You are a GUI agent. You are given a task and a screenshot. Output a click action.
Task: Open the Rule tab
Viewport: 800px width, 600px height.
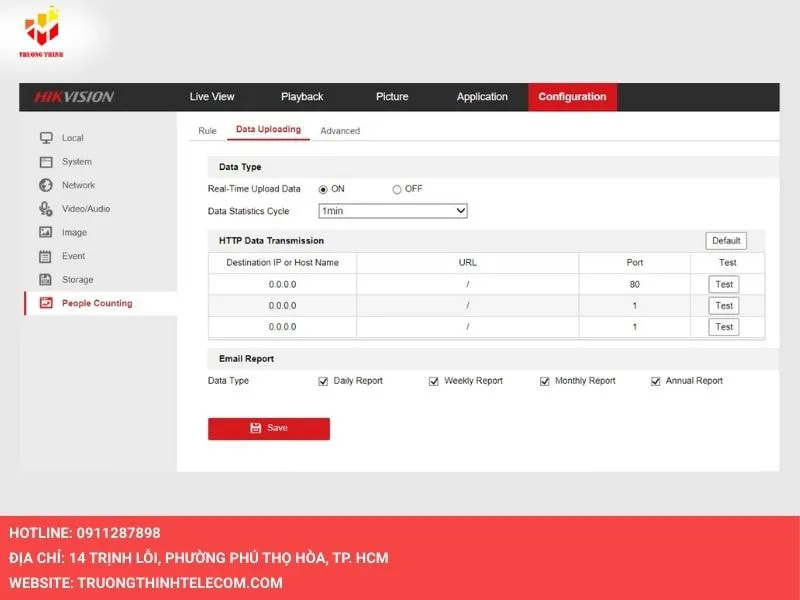pyautogui.click(x=206, y=131)
